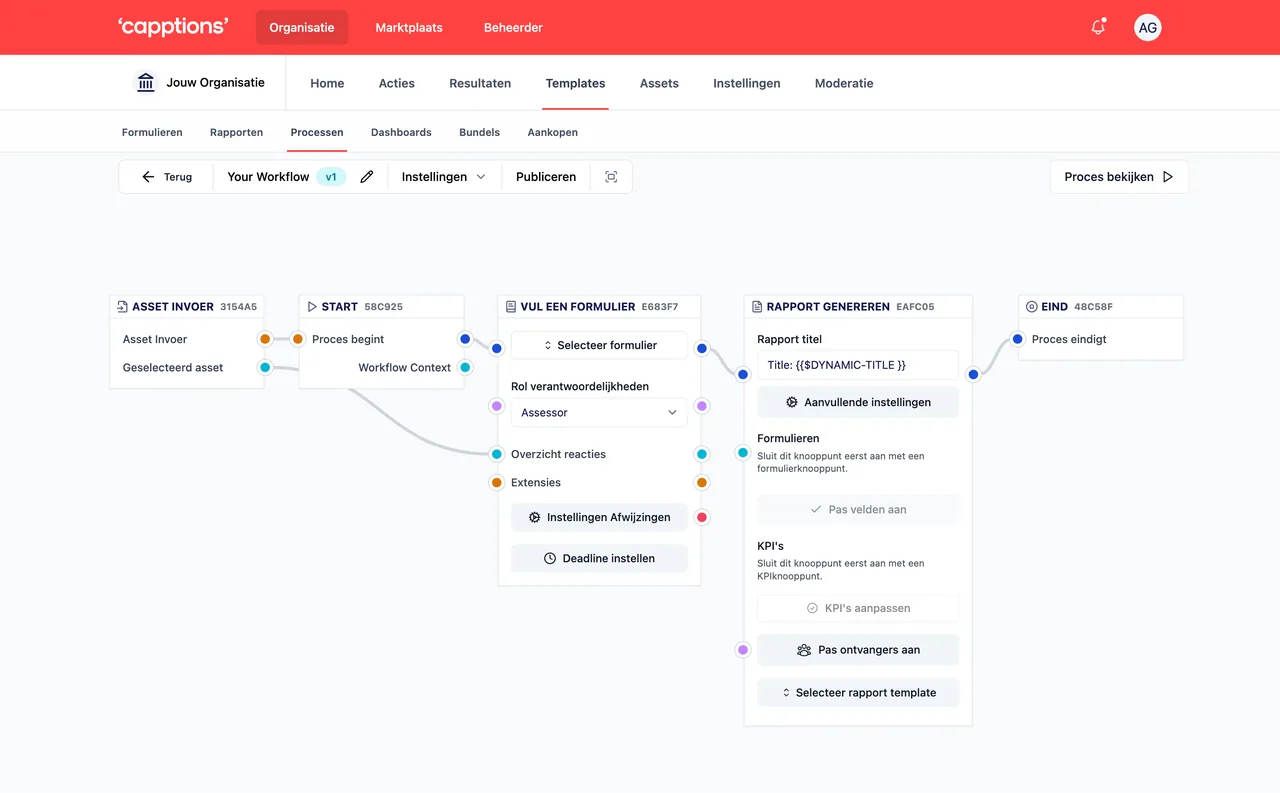Click purple port left of Pas ontvangers aan

coord(743,650)
